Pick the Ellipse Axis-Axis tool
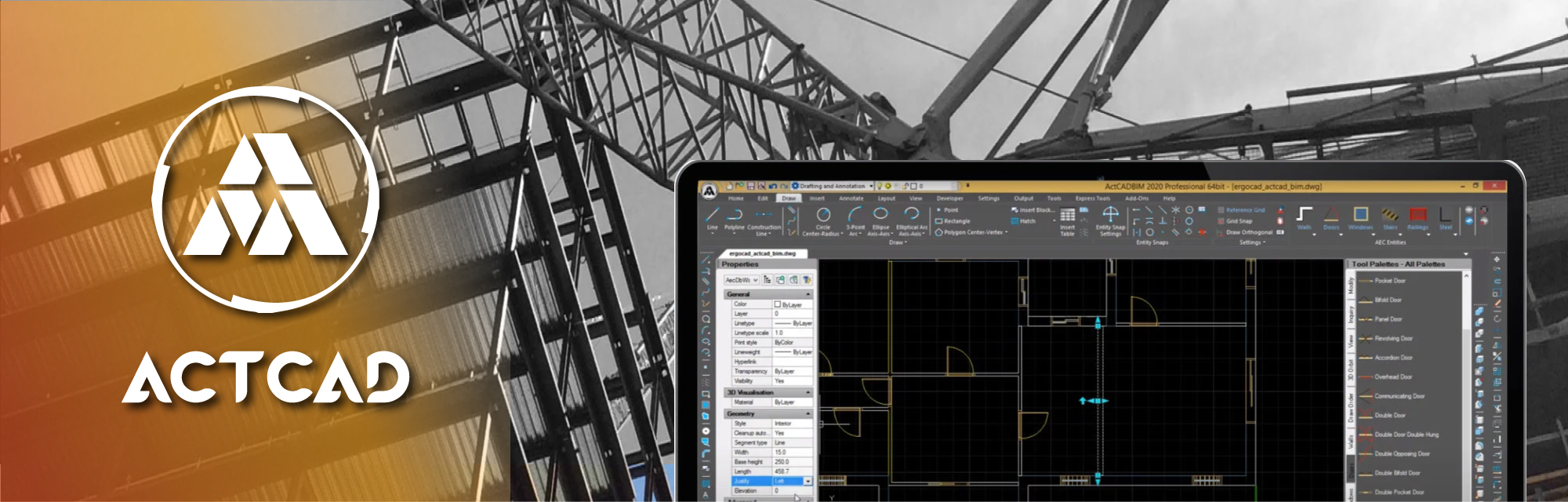 coord(880,216)
